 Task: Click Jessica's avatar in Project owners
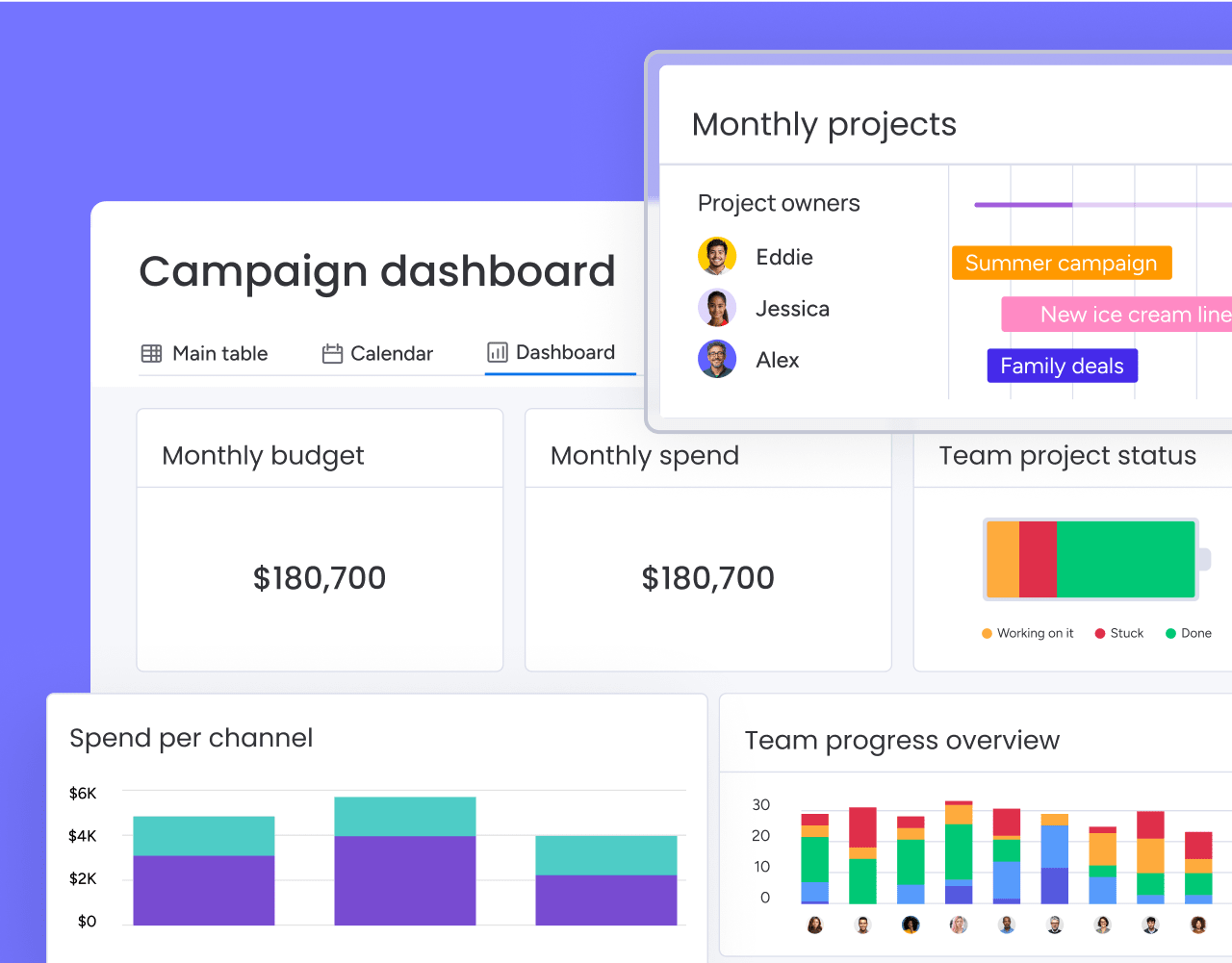(717, 308)
